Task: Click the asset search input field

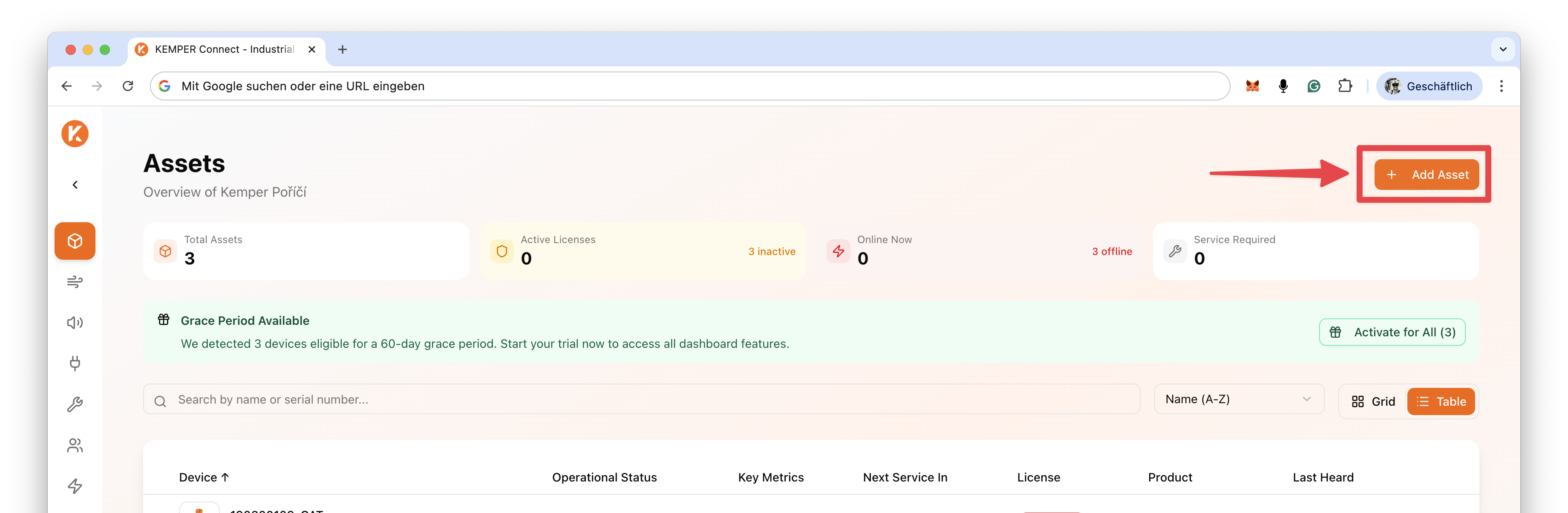Action: pyautogui.click(x=641, y=399)
